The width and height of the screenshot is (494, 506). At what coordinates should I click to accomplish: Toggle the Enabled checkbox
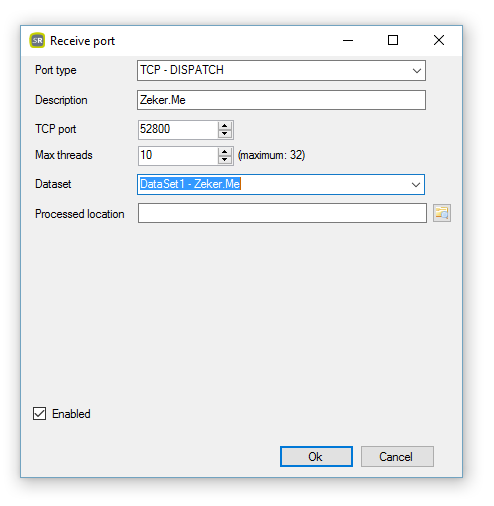point(39,414)
